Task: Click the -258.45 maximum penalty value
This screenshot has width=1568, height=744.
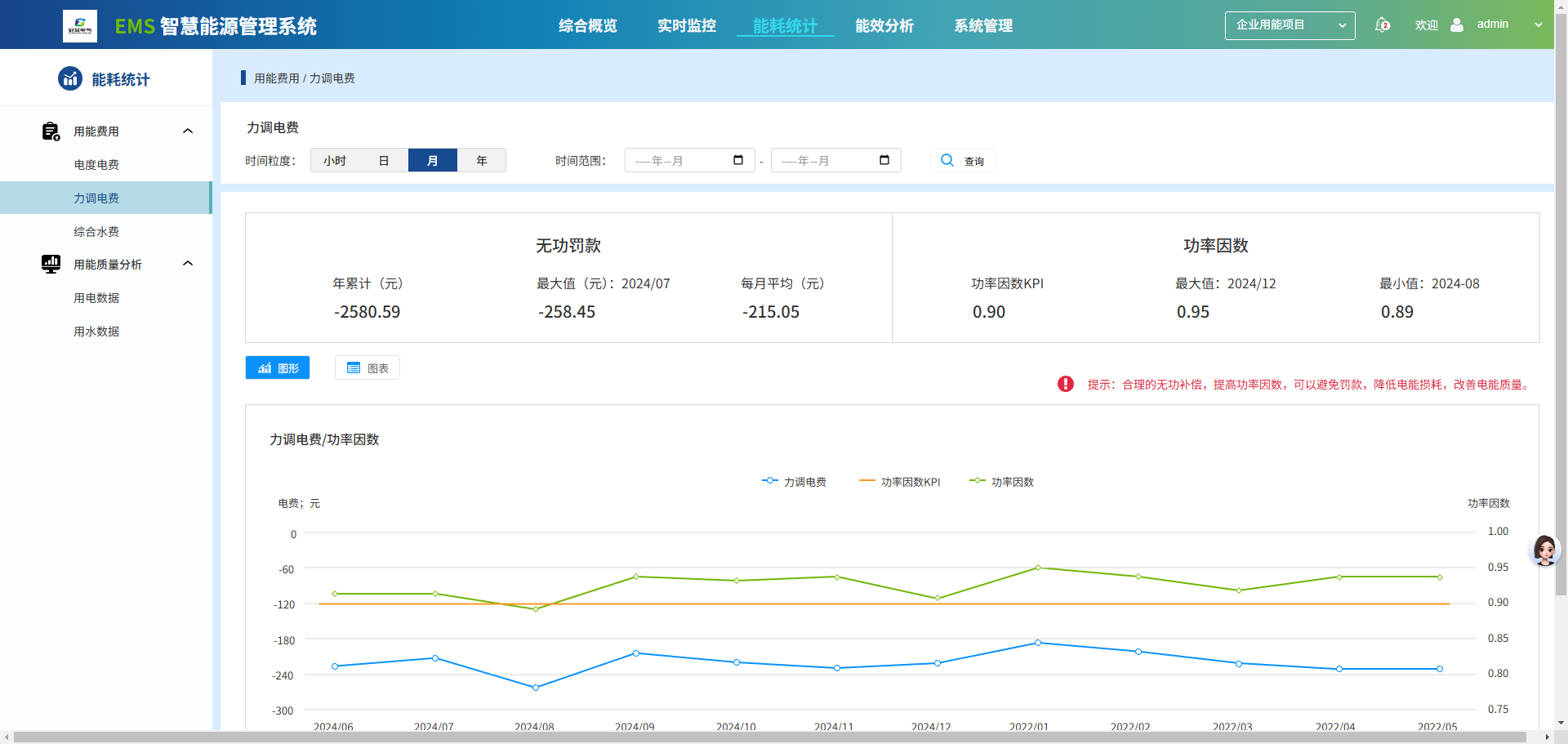Action: point(567,312)
